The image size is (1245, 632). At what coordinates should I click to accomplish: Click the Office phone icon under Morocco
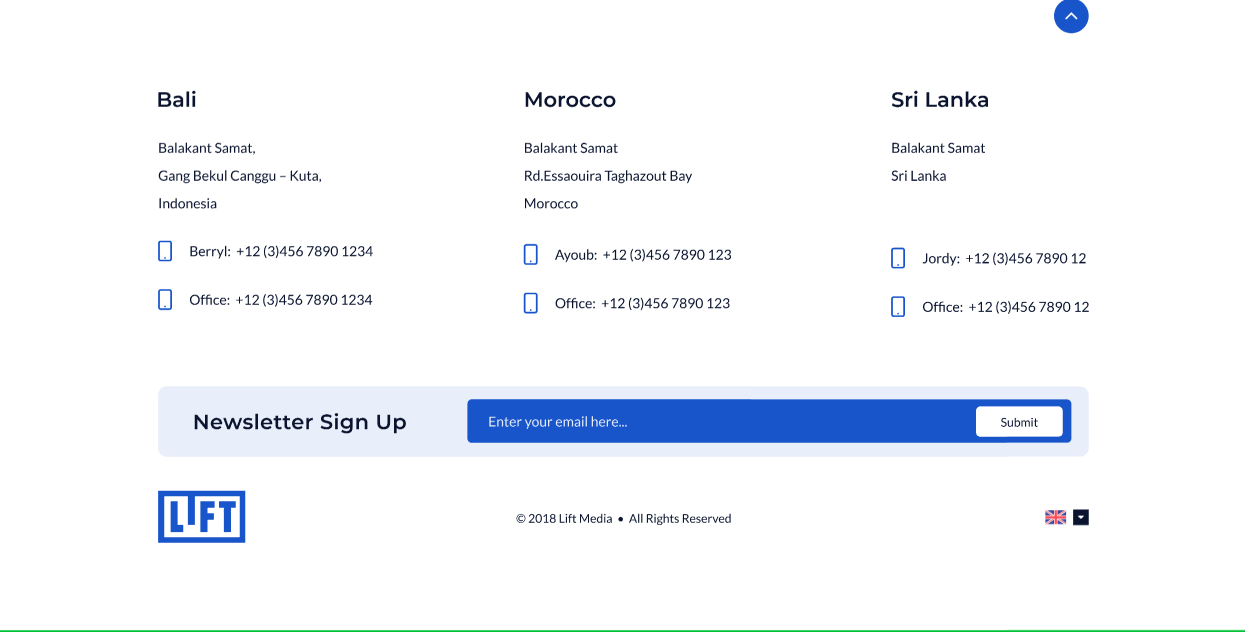[x=531, y=303]
